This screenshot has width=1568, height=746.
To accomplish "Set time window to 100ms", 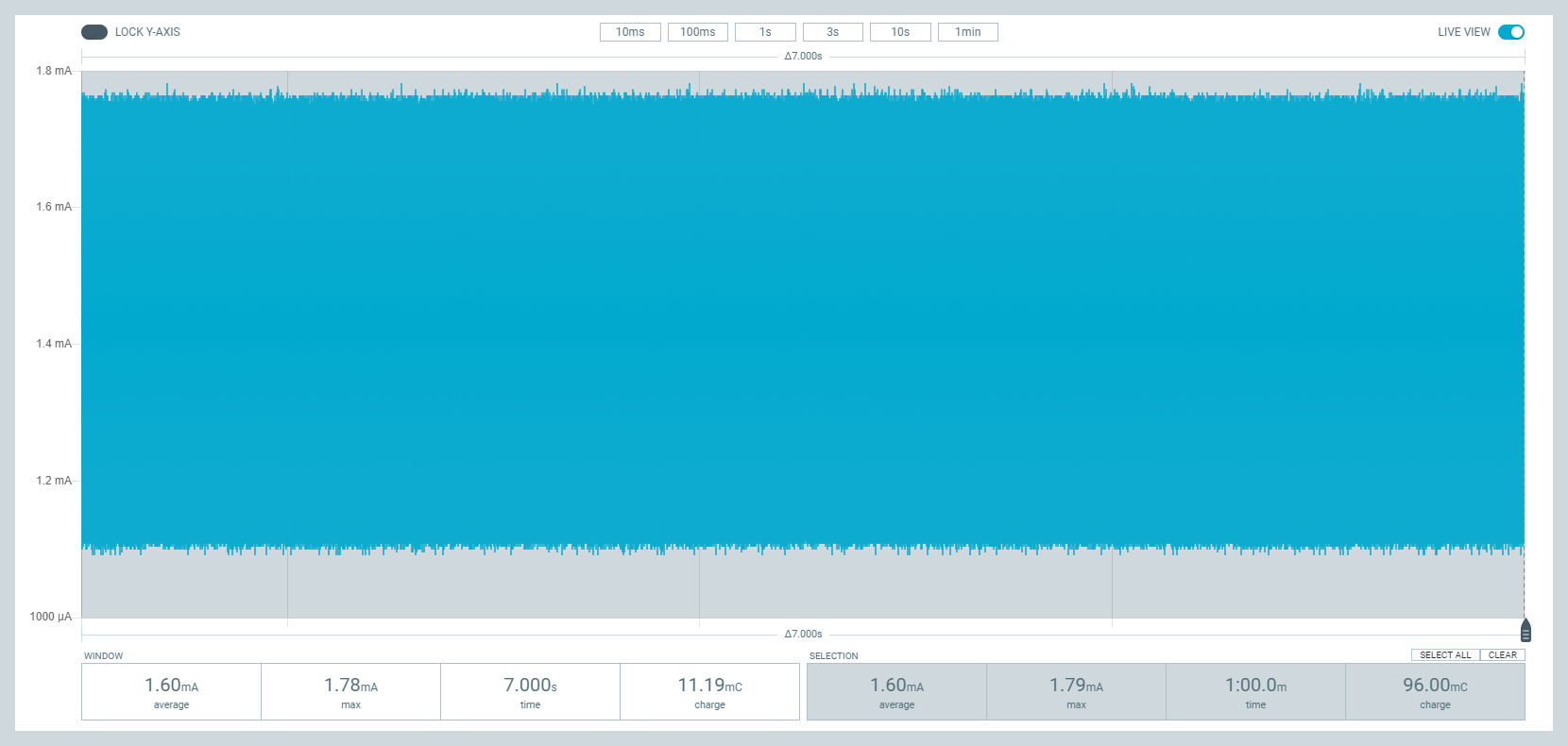I will click(698, 32).
